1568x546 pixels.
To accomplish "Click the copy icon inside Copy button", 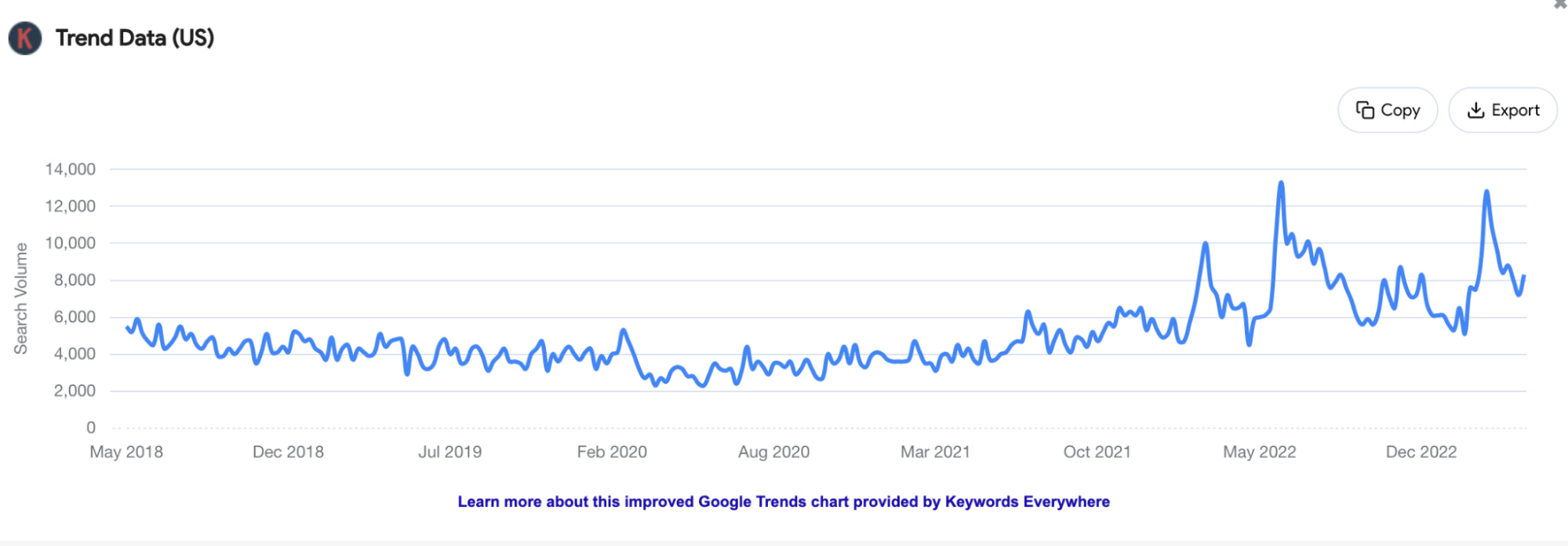I will [1365, 111].
